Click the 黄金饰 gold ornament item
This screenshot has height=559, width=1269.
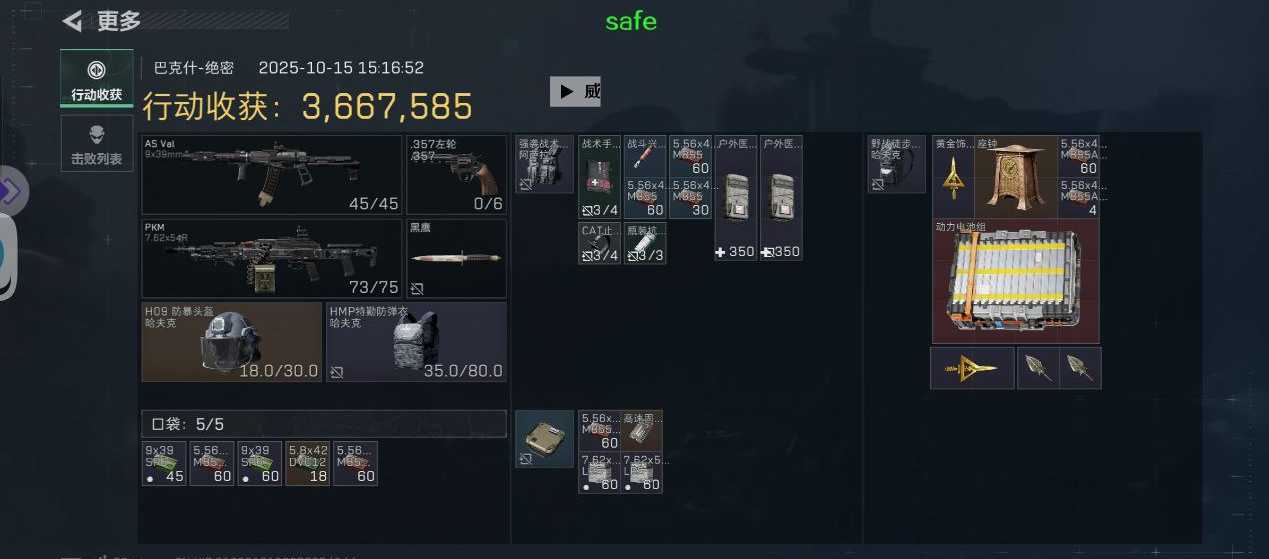coord(953,176)
